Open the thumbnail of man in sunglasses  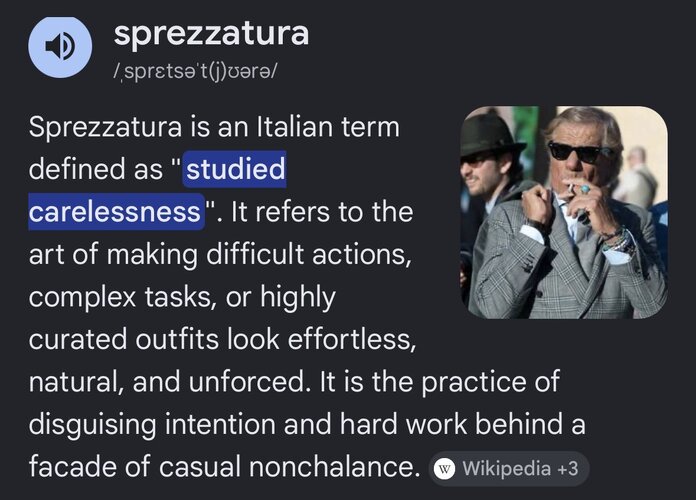coord(564,212)
